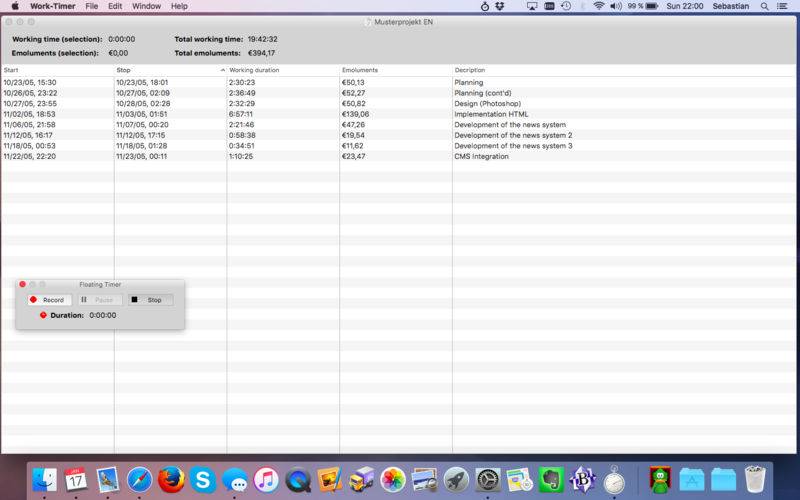Sort by the Stop column header
The width and height of the screenshot is (800, 500).
pyautogui.click(x=170, y=70)
